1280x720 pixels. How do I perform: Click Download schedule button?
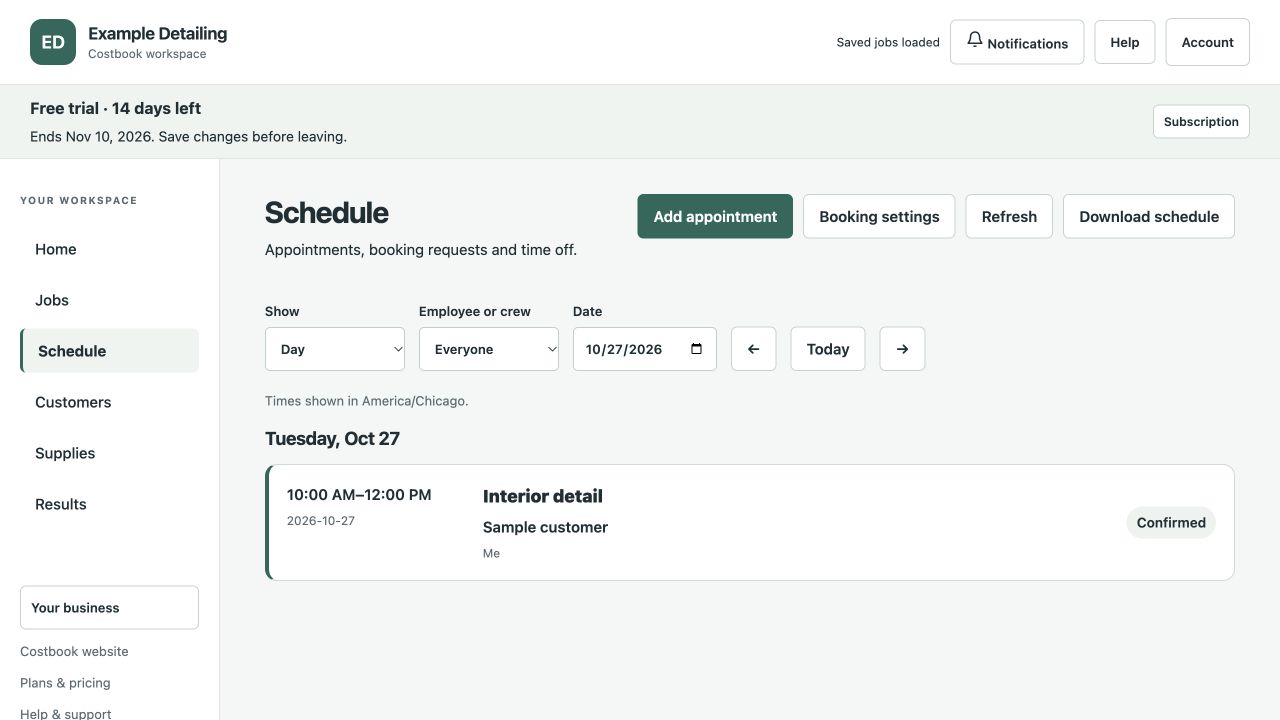pos(1149,216)
